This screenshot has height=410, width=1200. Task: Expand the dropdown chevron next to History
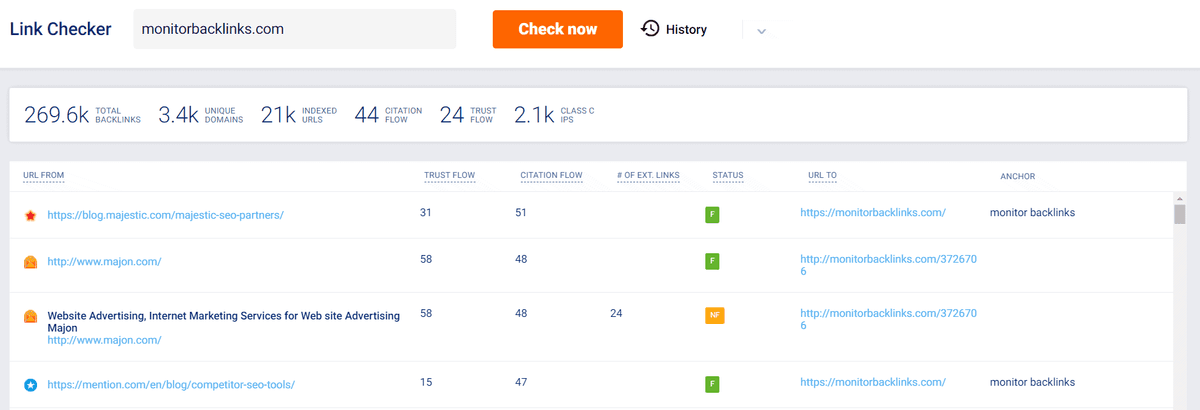[x=762, y=31]
